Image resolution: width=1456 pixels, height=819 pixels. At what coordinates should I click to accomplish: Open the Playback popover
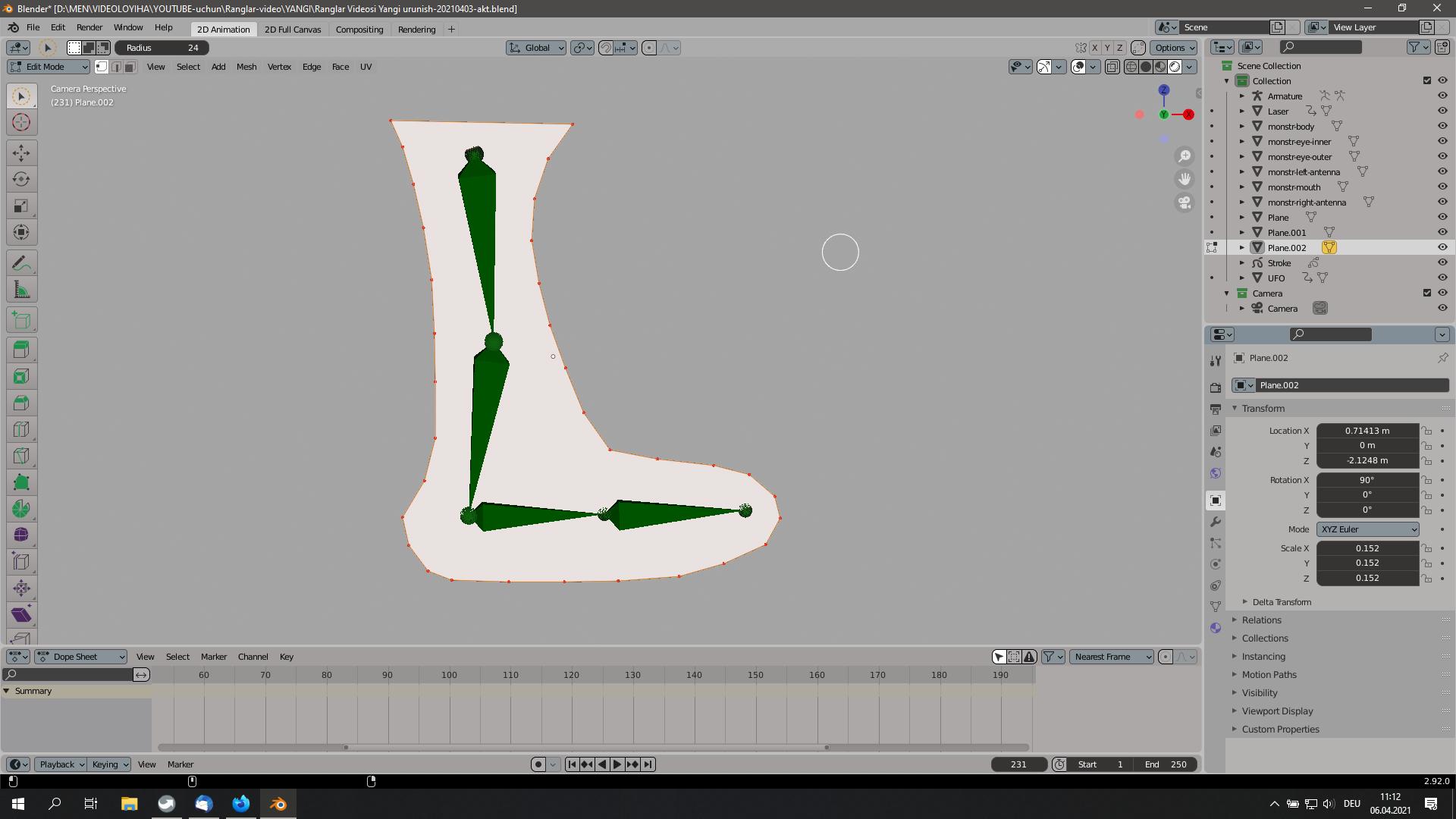tap(61, 764)
